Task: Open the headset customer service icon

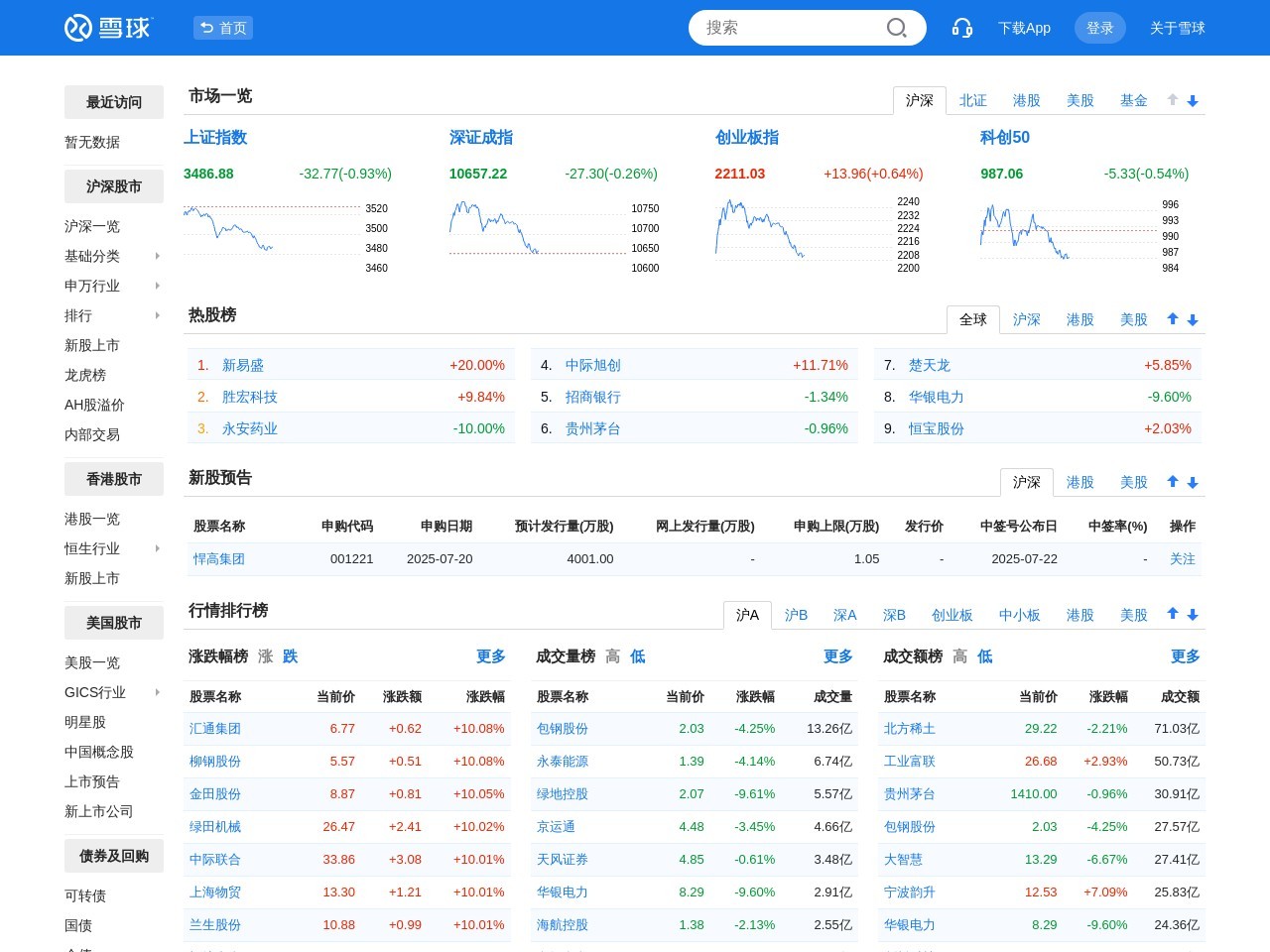Action: 960,28
